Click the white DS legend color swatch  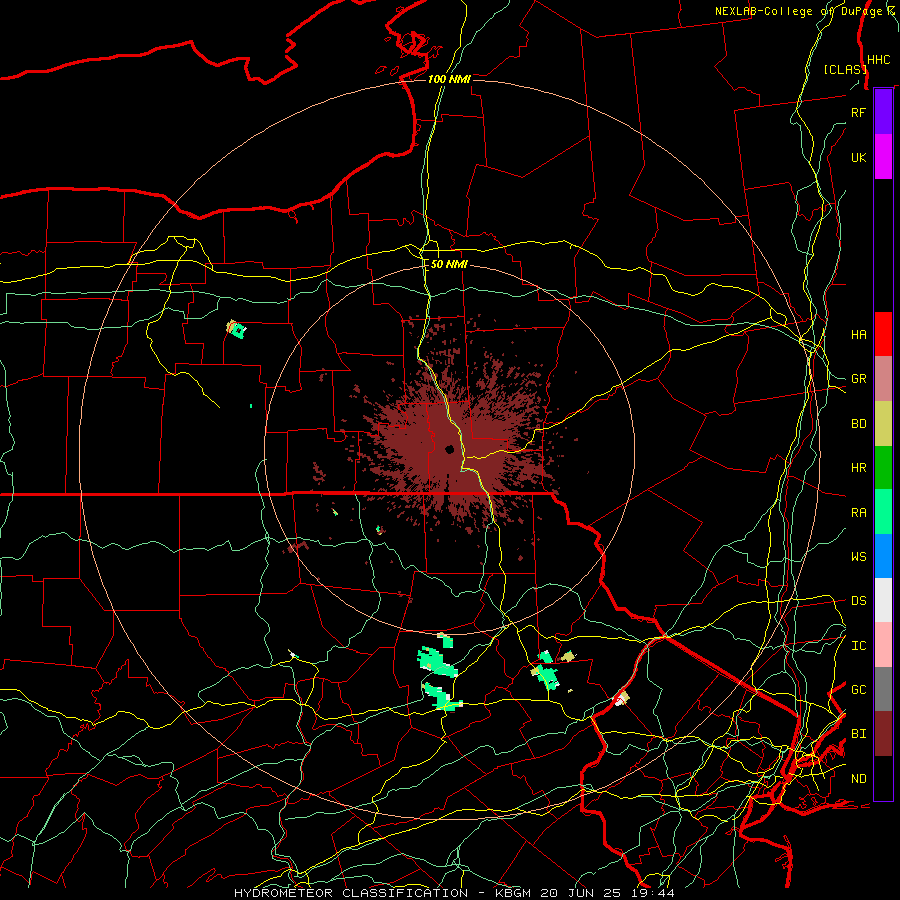pyautogui.click(x=883, y=600)
